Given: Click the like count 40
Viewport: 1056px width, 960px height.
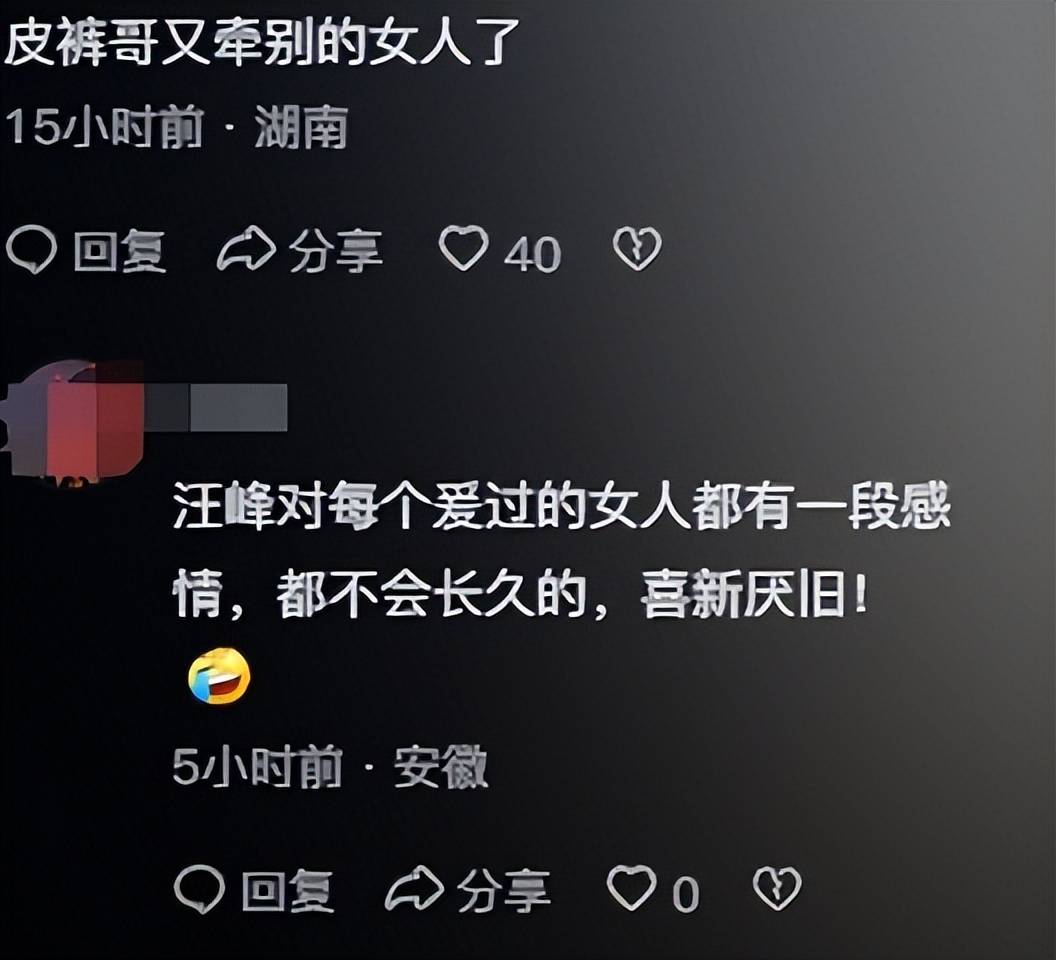Looking at the screenshot, I should click(x=532, y=254).
